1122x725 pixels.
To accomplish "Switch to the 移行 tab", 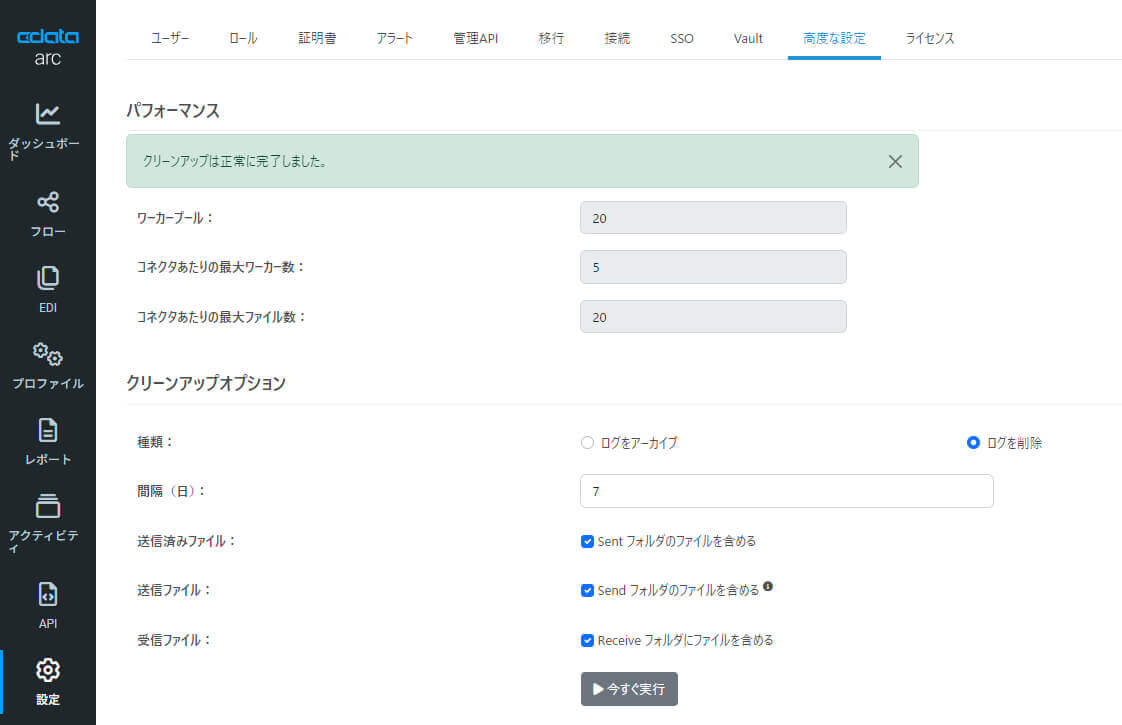I will (x=551, y=38).
